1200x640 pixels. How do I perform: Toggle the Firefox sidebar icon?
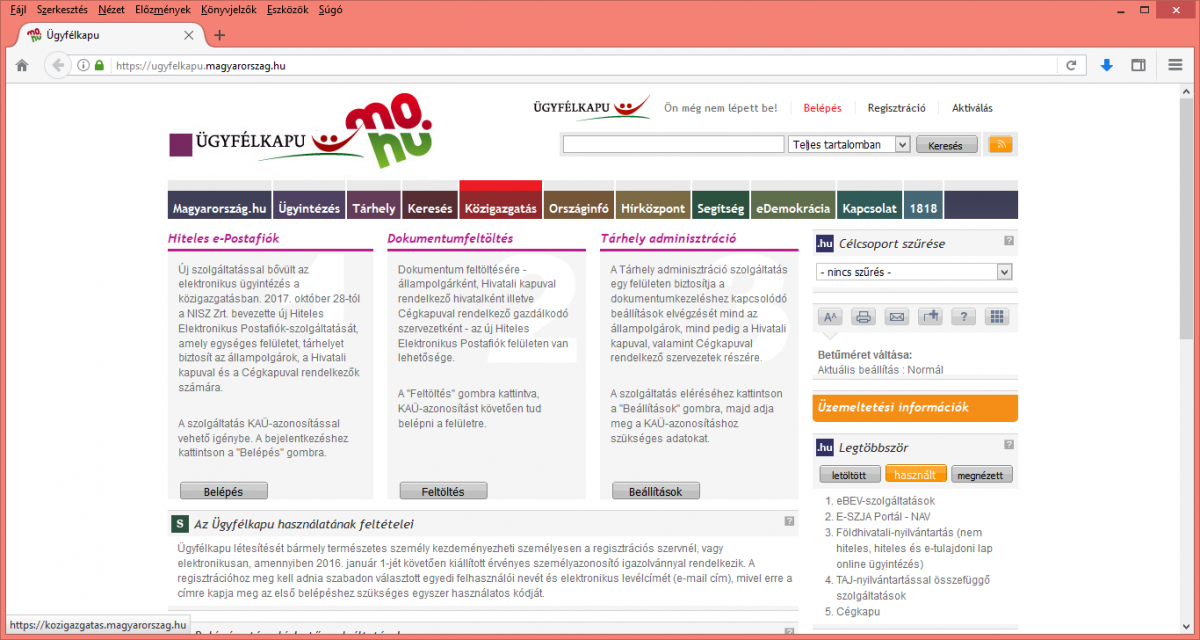coord(1138,65)
